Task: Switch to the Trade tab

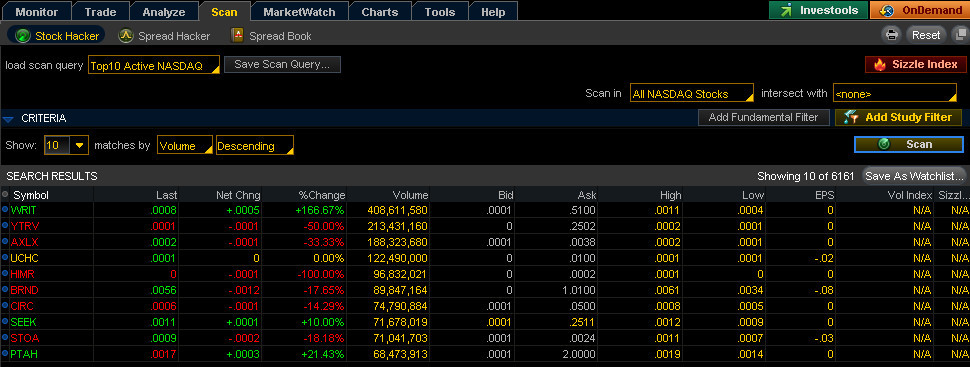Action: [x=100, y=12]
